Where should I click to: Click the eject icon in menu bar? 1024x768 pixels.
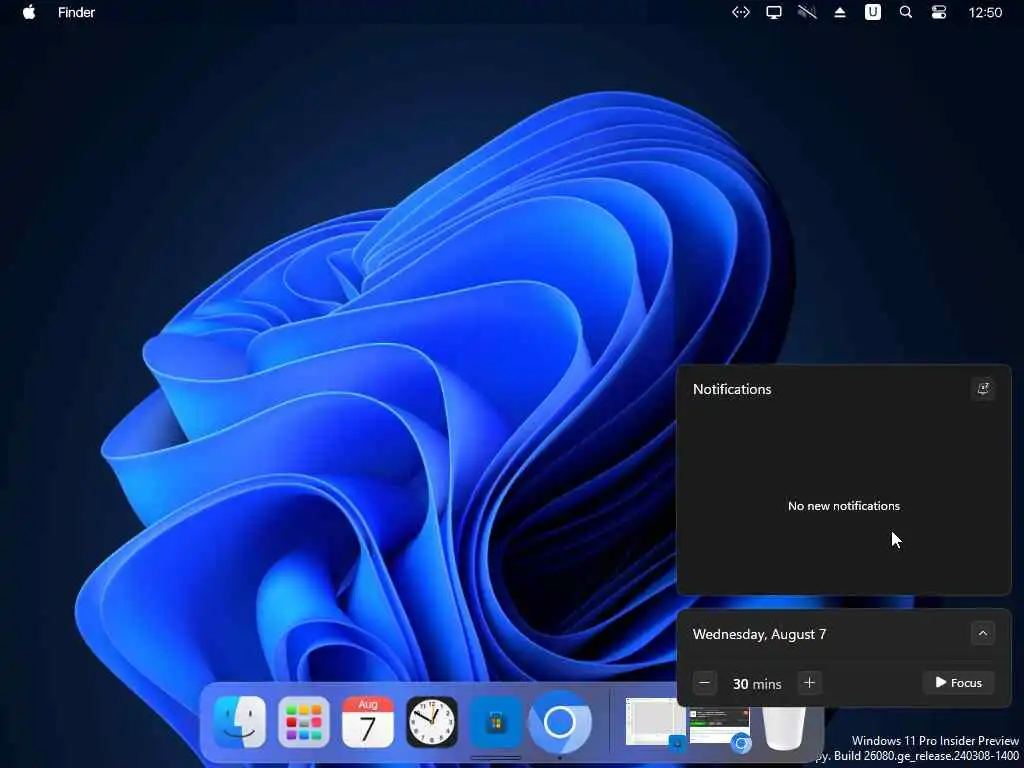tap(840, 12)
